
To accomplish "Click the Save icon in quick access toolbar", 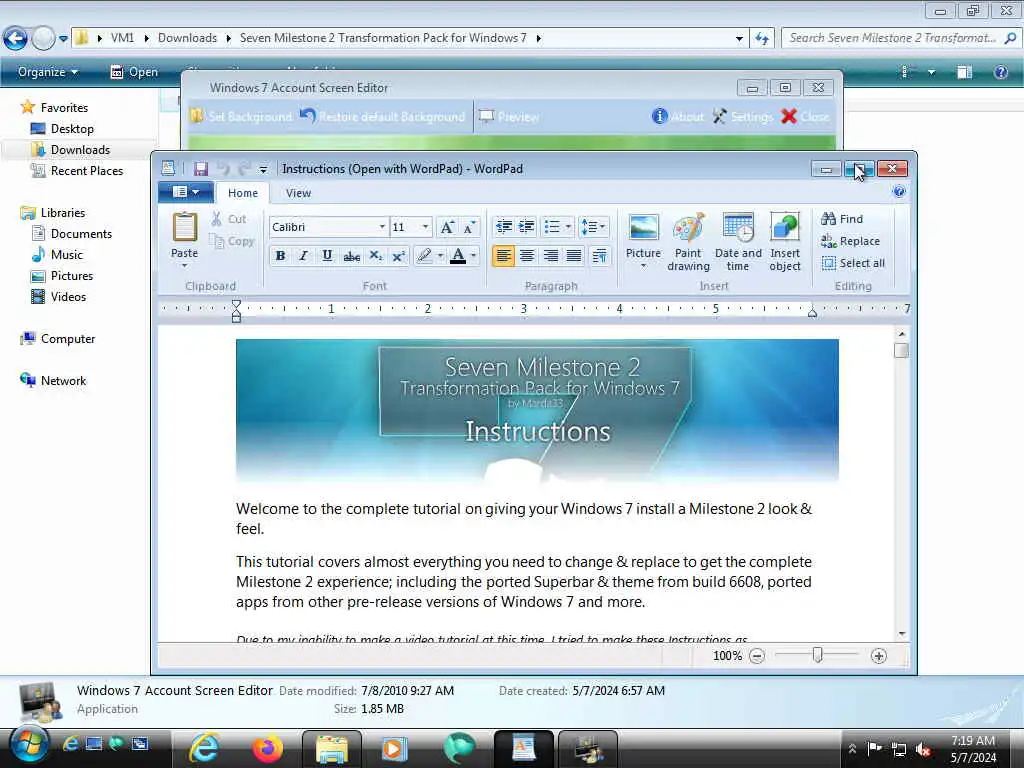I will [200, 168].
